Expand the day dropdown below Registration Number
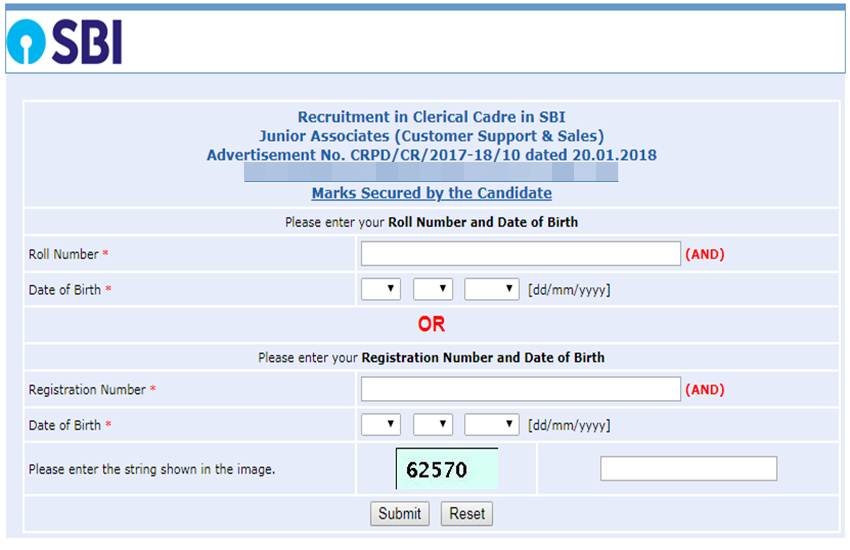The height and width of the screenshot is (550, 850). [x=380, y=425]
